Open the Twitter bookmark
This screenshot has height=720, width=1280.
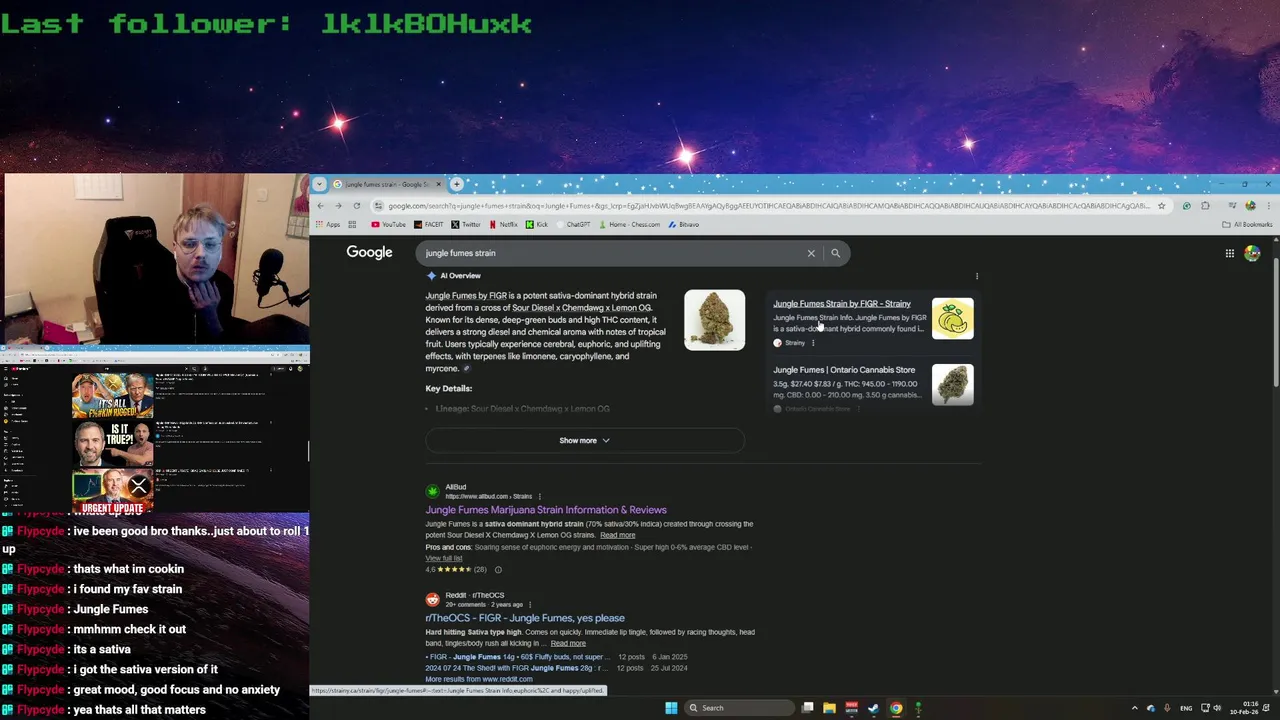[466, 224]
